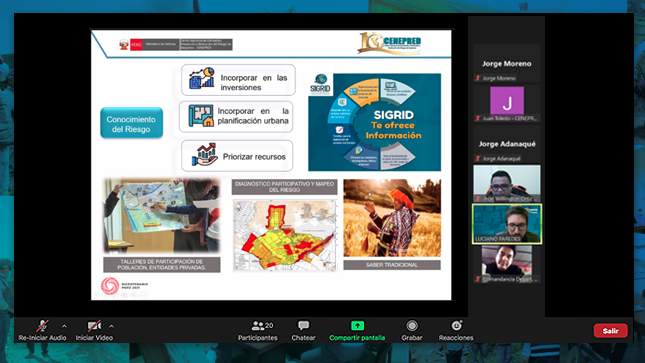645x363 pixels.
Task: Click the muted mic icon beside Jorge Moreno
Action: coord(478,78)
